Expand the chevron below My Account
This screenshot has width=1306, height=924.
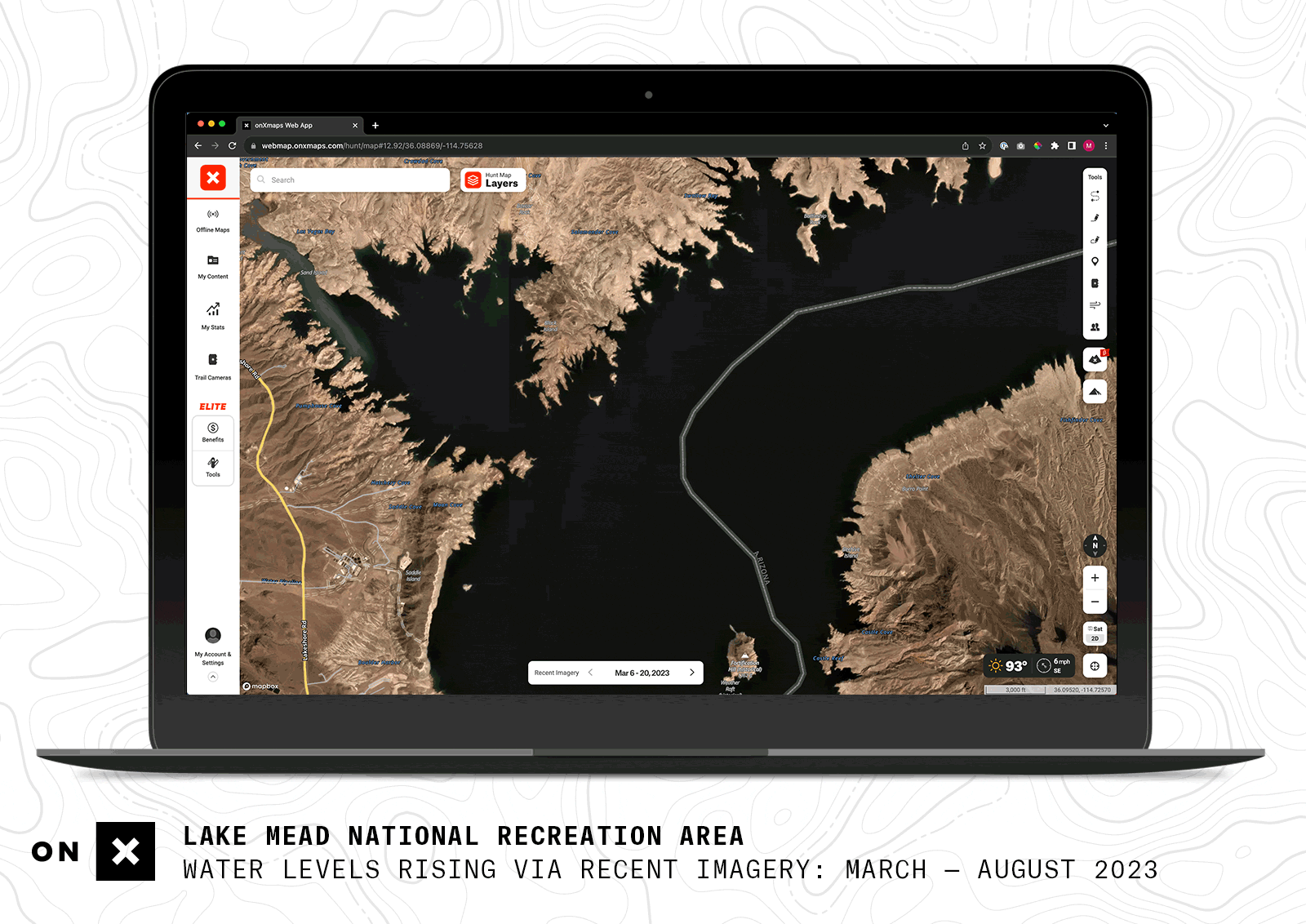click(x=213, y=677)
